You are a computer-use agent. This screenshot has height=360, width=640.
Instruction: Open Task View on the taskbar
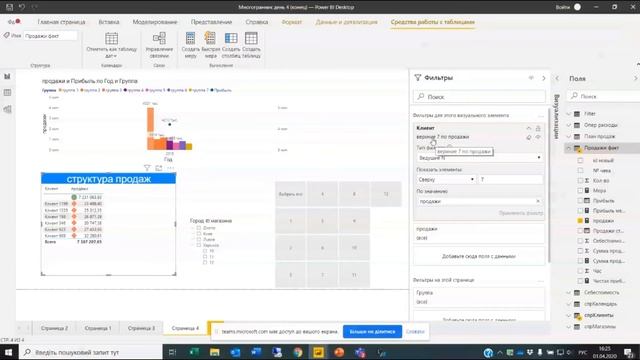point(172,352)
